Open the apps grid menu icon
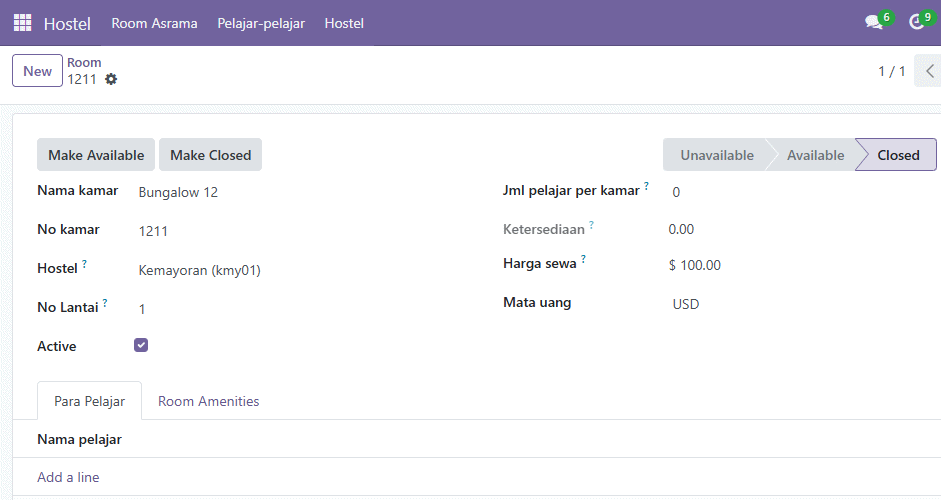Viewport: 941px width, 500px height. point(22,23)
